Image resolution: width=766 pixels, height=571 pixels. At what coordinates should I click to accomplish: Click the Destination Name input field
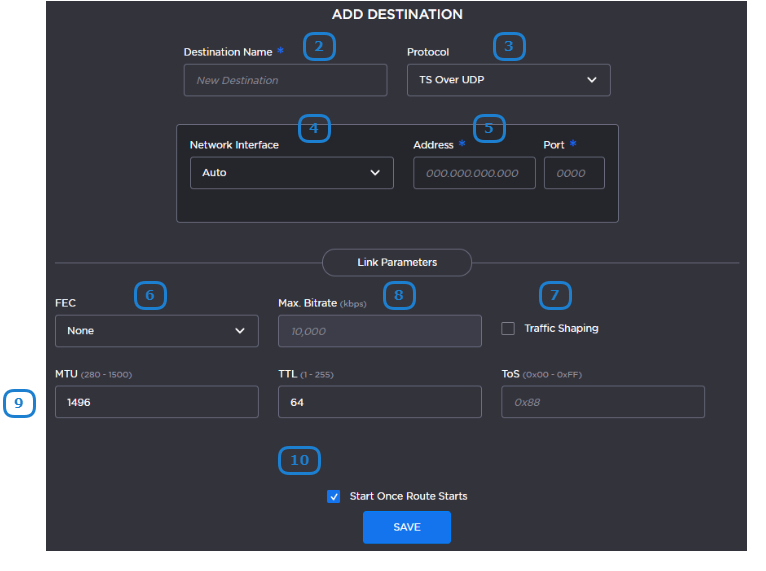(285, 80)
